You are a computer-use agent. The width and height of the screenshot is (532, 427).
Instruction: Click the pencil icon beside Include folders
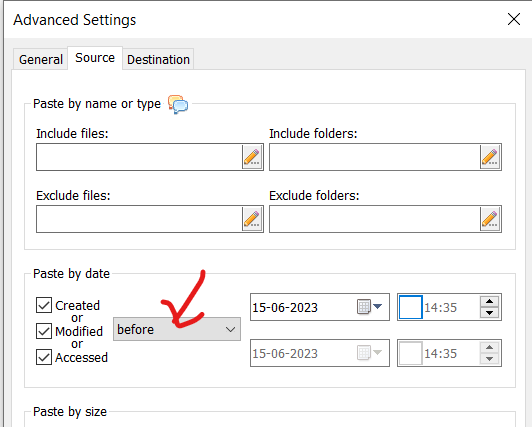click(490, 157)
